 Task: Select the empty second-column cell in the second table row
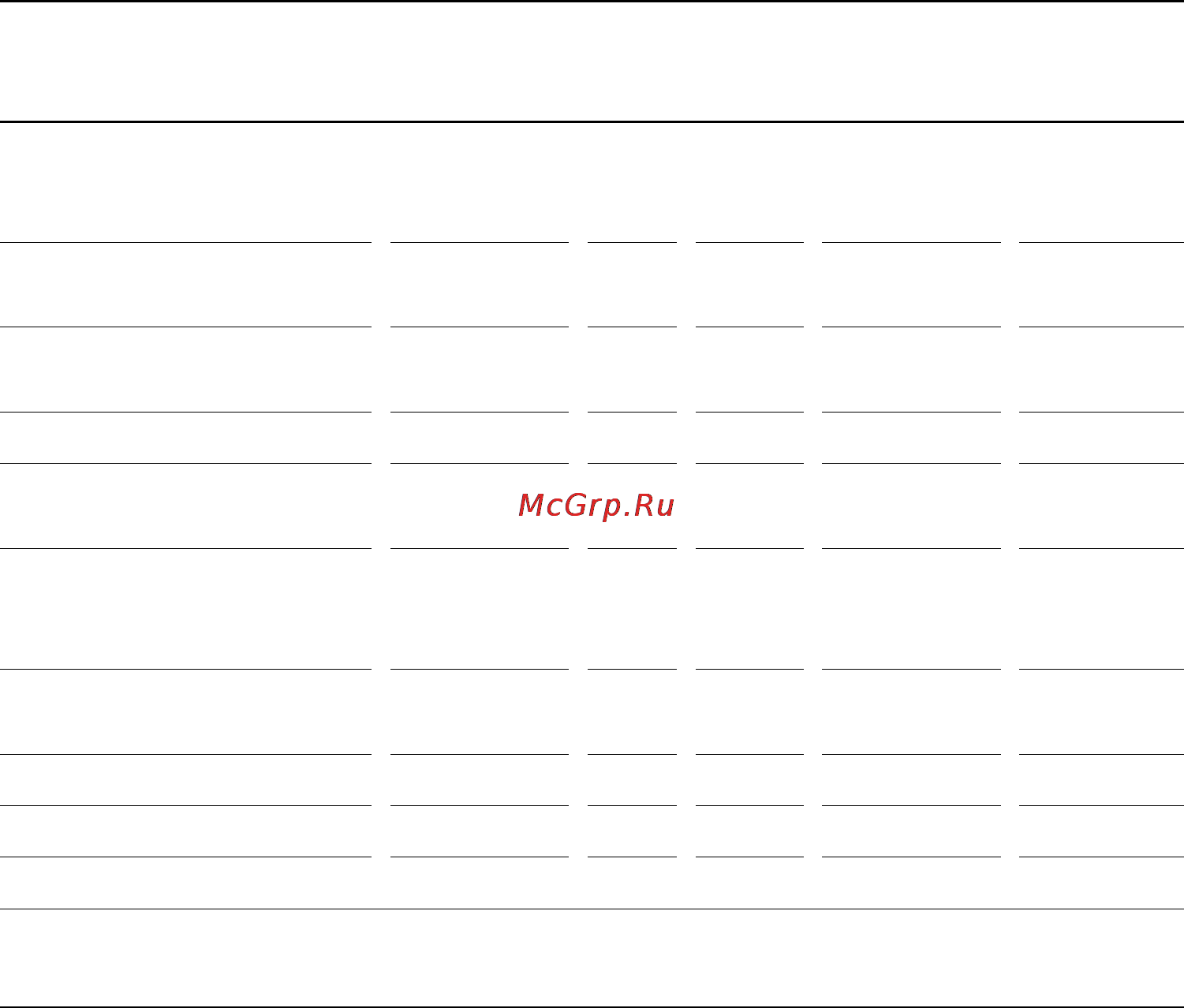[x=480, y=285]
